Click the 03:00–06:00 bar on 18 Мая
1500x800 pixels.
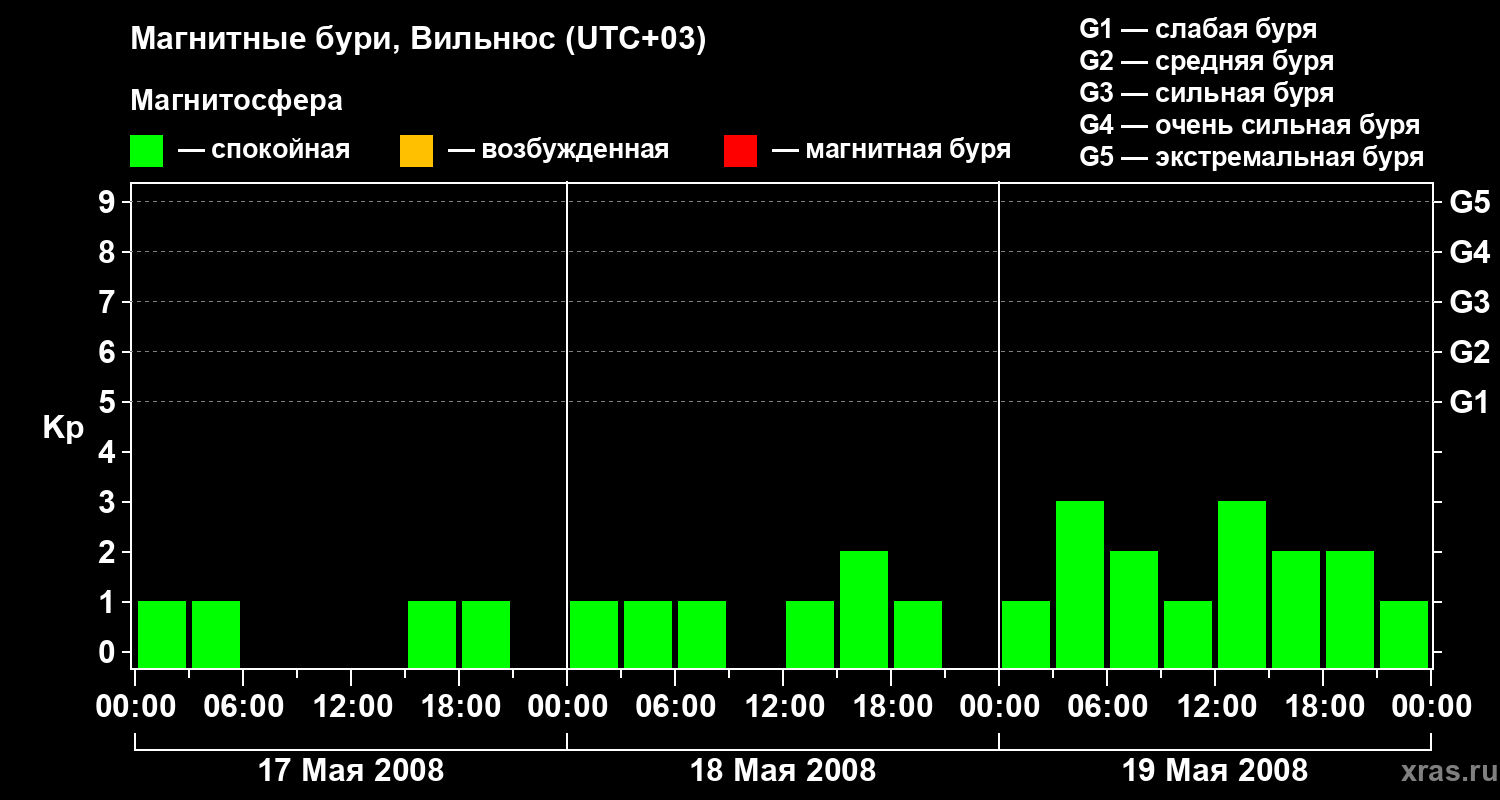click(648, 634)
